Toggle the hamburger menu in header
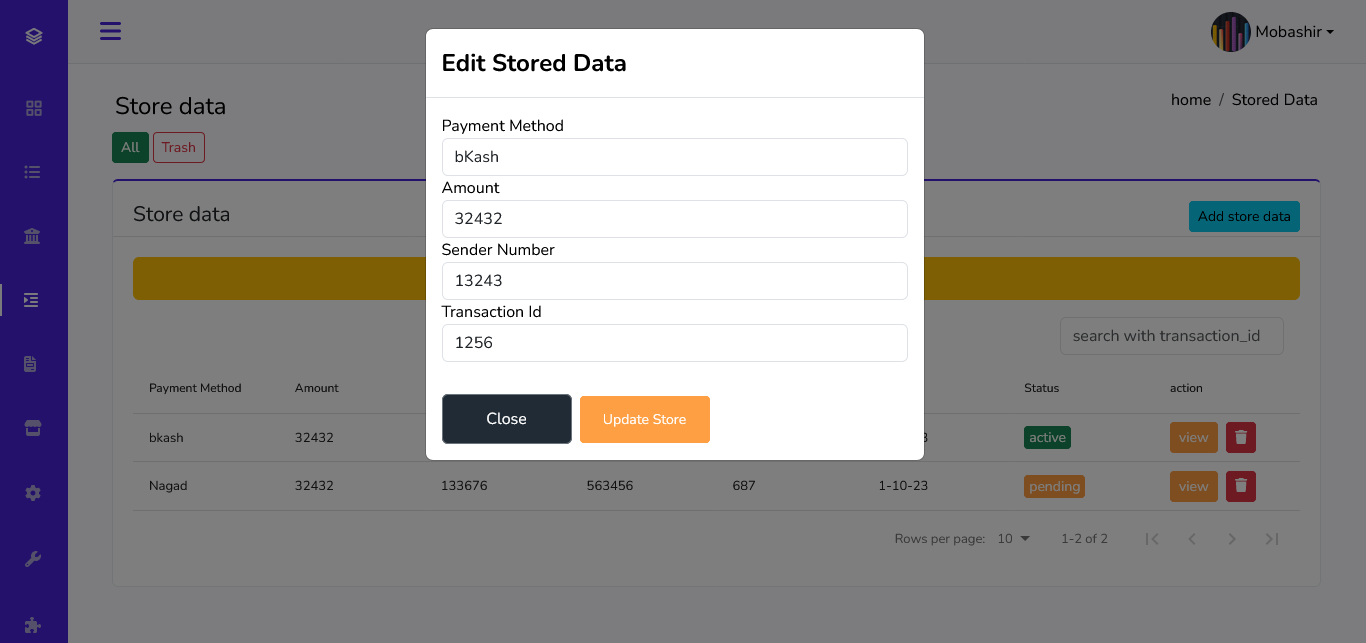 110,32
